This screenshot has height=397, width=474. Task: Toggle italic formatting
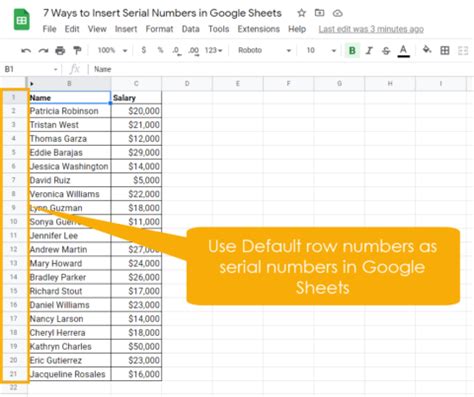tap(369, 51)
